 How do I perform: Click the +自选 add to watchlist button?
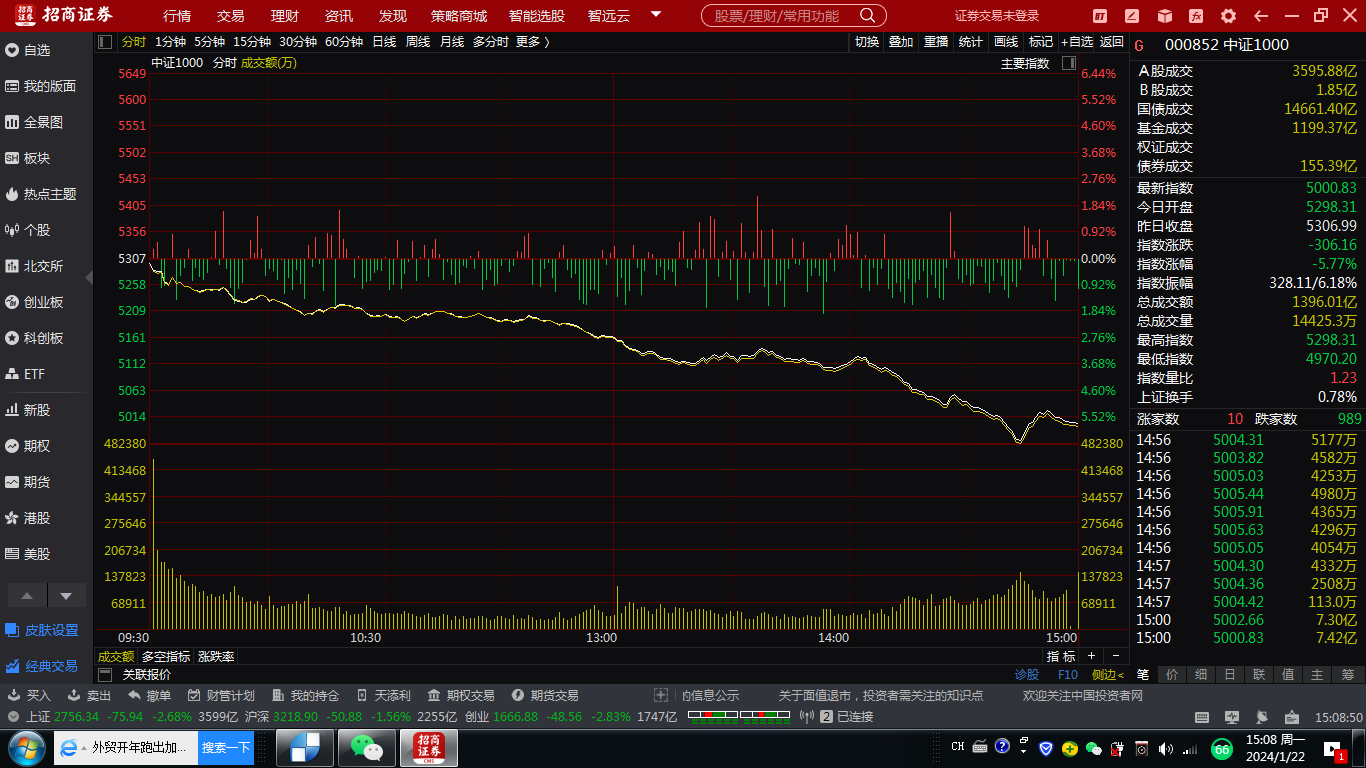point(1077,42)
